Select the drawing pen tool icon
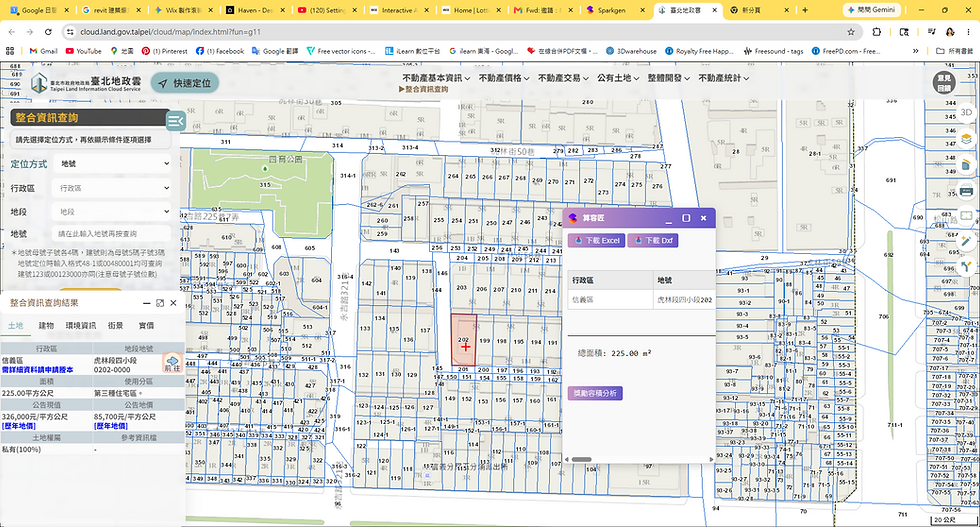980x527 pixels. tap(966, 241)
